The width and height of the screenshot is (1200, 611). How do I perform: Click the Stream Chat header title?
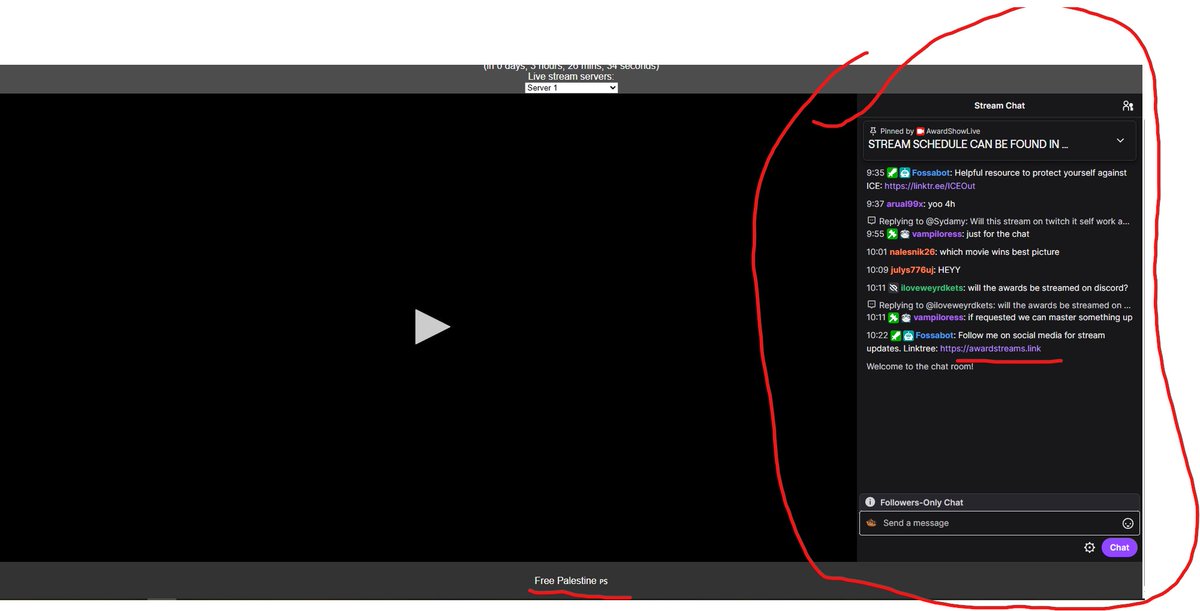click(x=999, y=106)
